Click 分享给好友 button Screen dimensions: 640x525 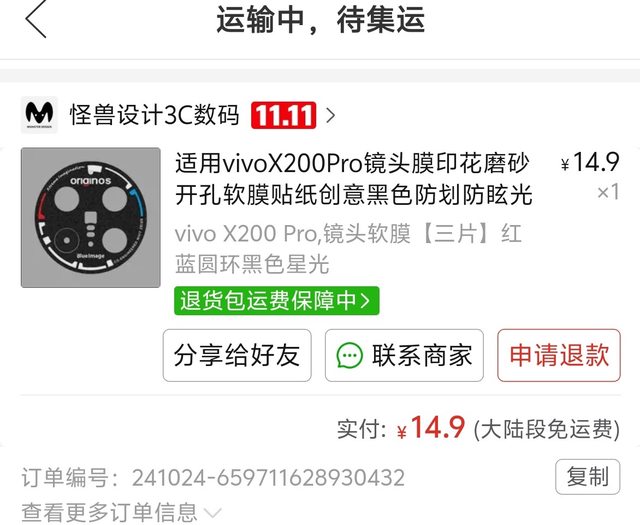(237, 355)
